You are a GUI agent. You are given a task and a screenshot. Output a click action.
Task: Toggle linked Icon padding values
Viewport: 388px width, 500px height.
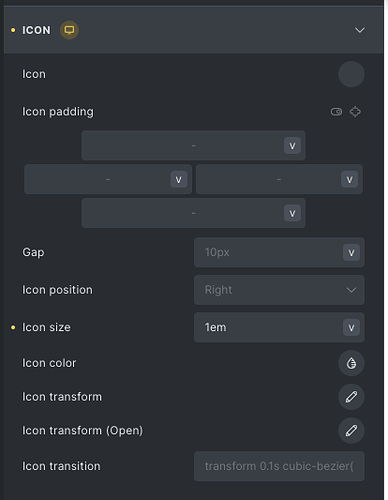click(x=336, y=112)
